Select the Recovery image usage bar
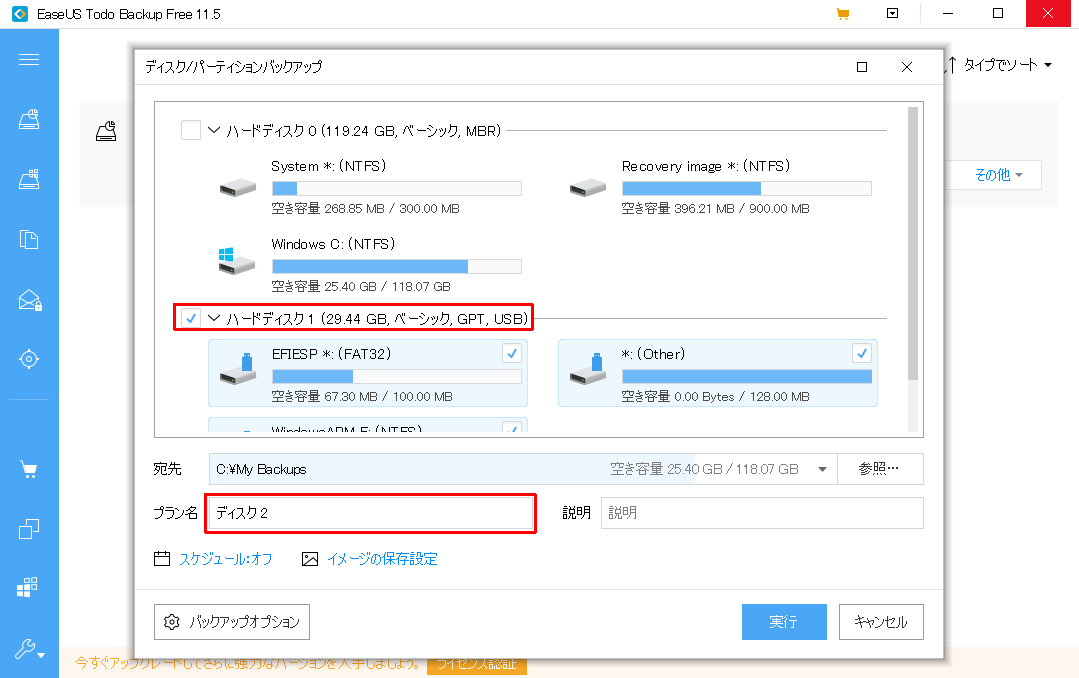 [x=747, y=189]
